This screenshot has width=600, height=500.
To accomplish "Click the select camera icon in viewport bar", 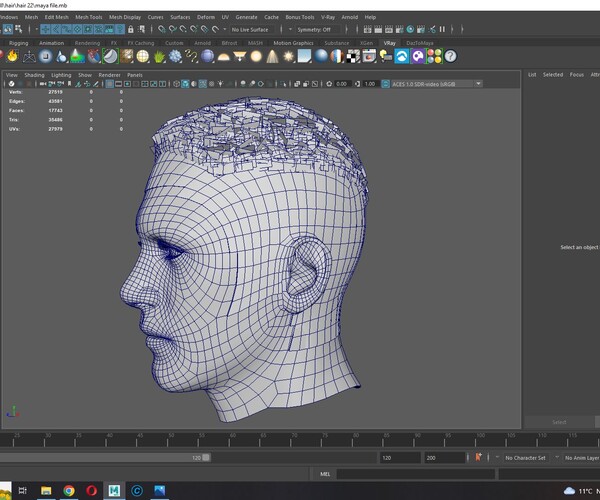I will point(43,84).
